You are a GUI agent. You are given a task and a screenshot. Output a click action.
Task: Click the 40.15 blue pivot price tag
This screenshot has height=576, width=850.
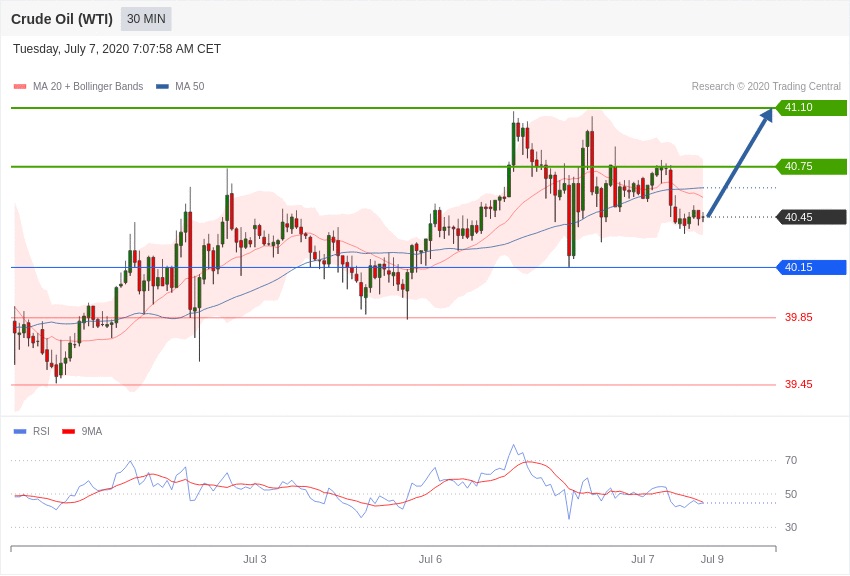point(811,267)
